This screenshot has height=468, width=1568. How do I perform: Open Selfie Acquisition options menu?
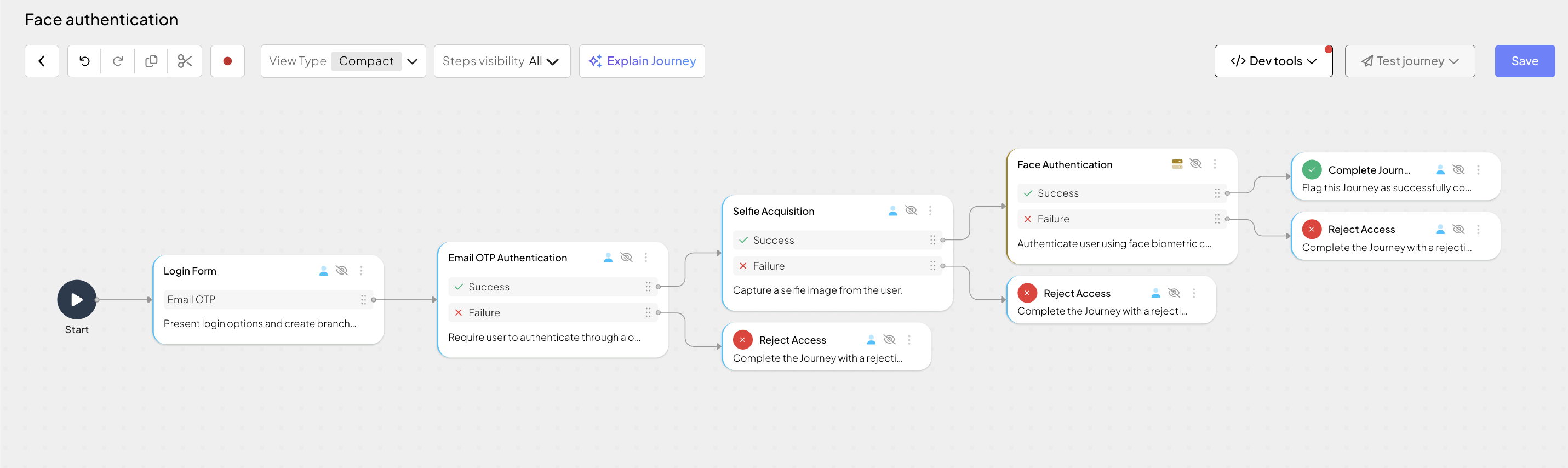click(930, 210)
